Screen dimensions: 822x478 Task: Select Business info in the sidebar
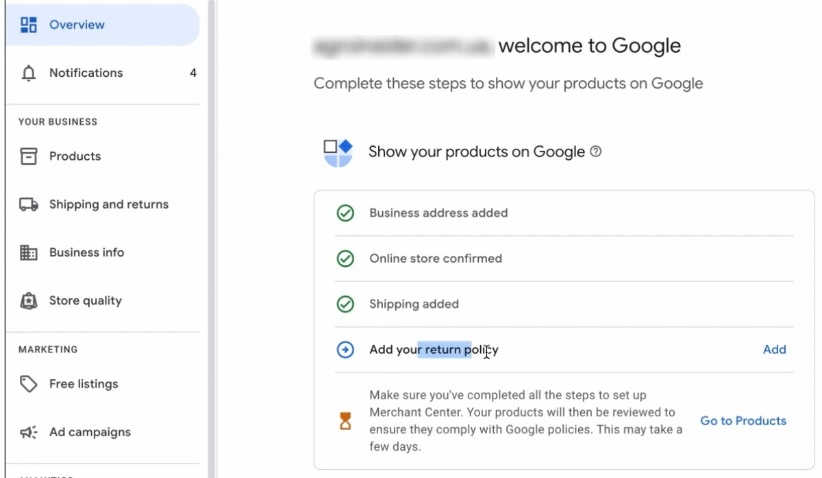[87, 253]
